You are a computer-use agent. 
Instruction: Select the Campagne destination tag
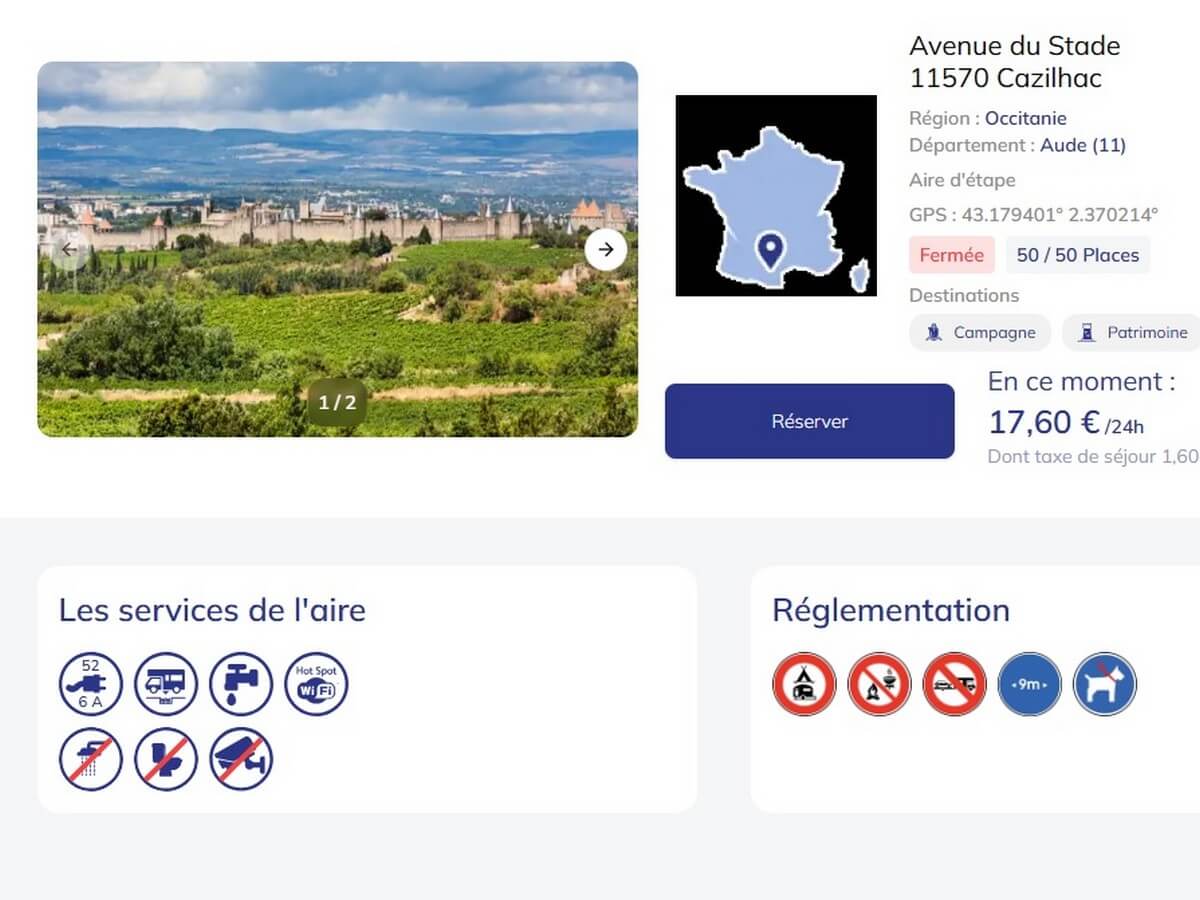[980, 333]
